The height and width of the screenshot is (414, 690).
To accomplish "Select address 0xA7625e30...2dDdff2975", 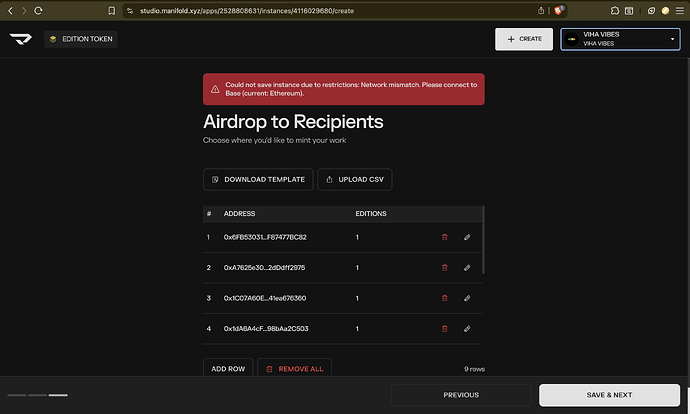I will click(x=264, y=267).
